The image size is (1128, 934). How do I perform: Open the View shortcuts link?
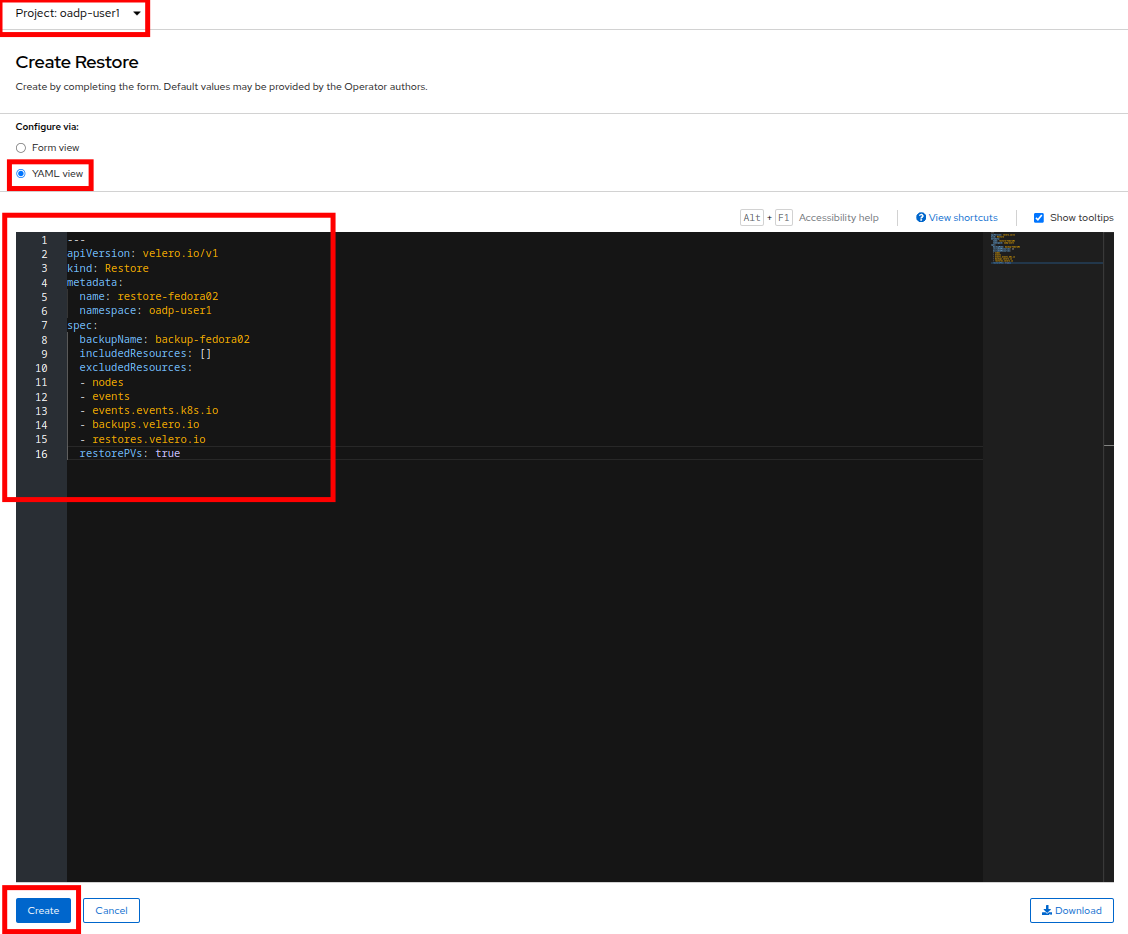click(962, 218)
